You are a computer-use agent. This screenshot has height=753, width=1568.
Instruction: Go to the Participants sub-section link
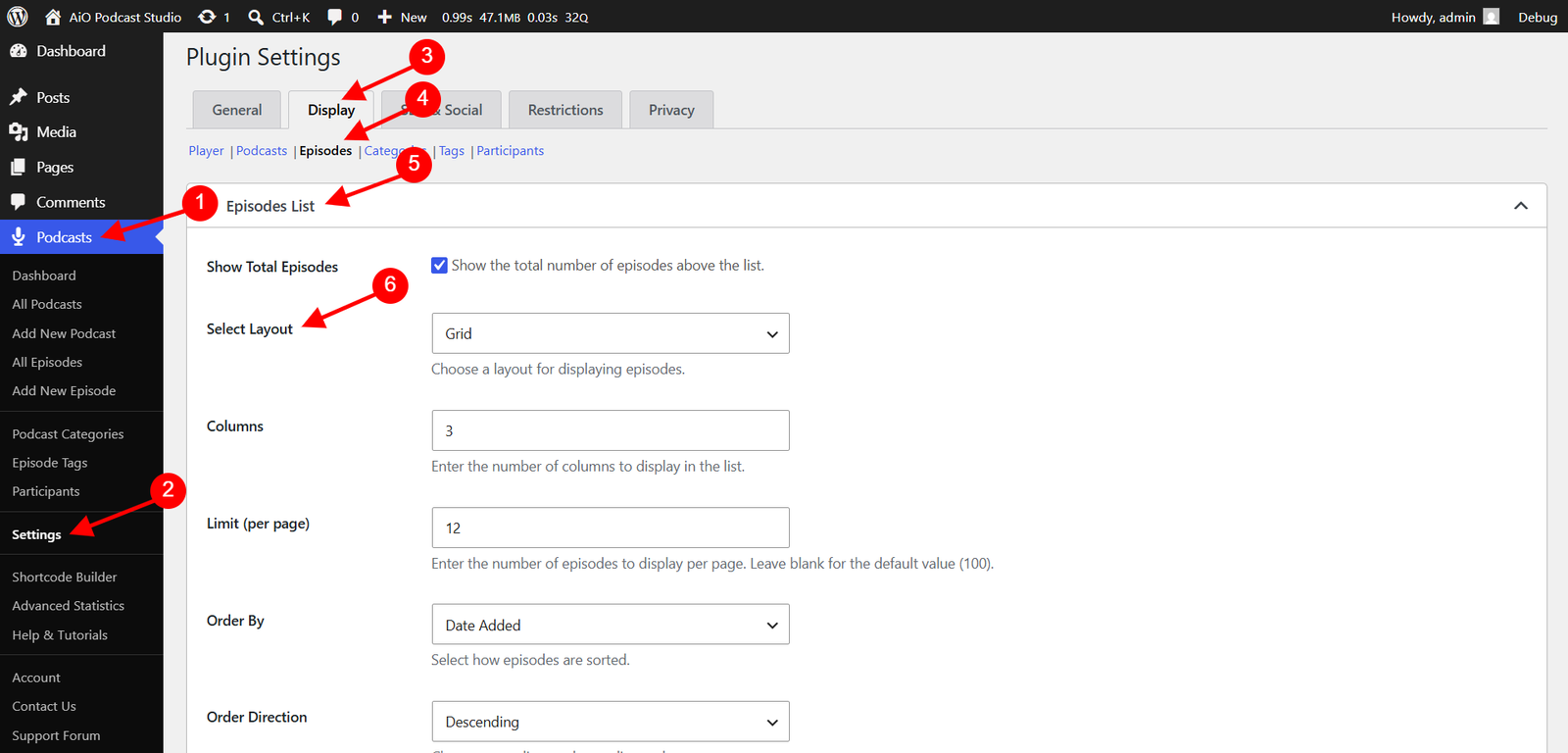tap(511, 151)
